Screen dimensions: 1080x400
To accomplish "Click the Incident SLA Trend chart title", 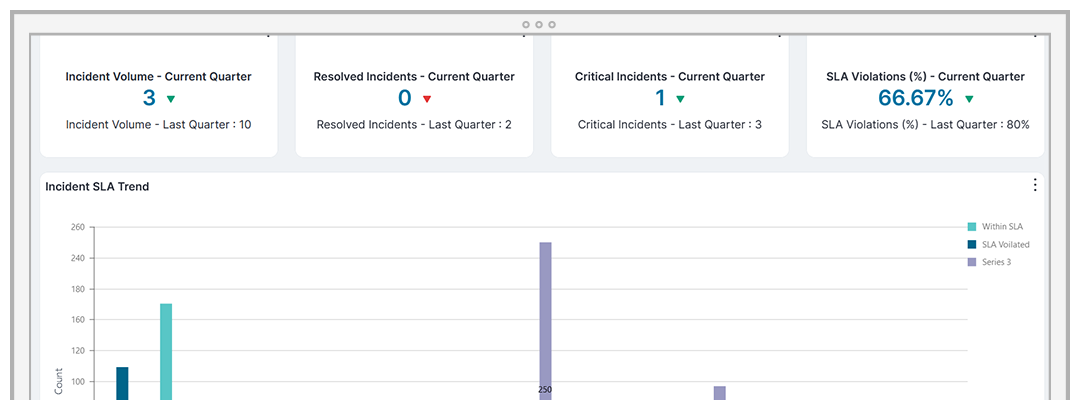I will coord(97,187).
